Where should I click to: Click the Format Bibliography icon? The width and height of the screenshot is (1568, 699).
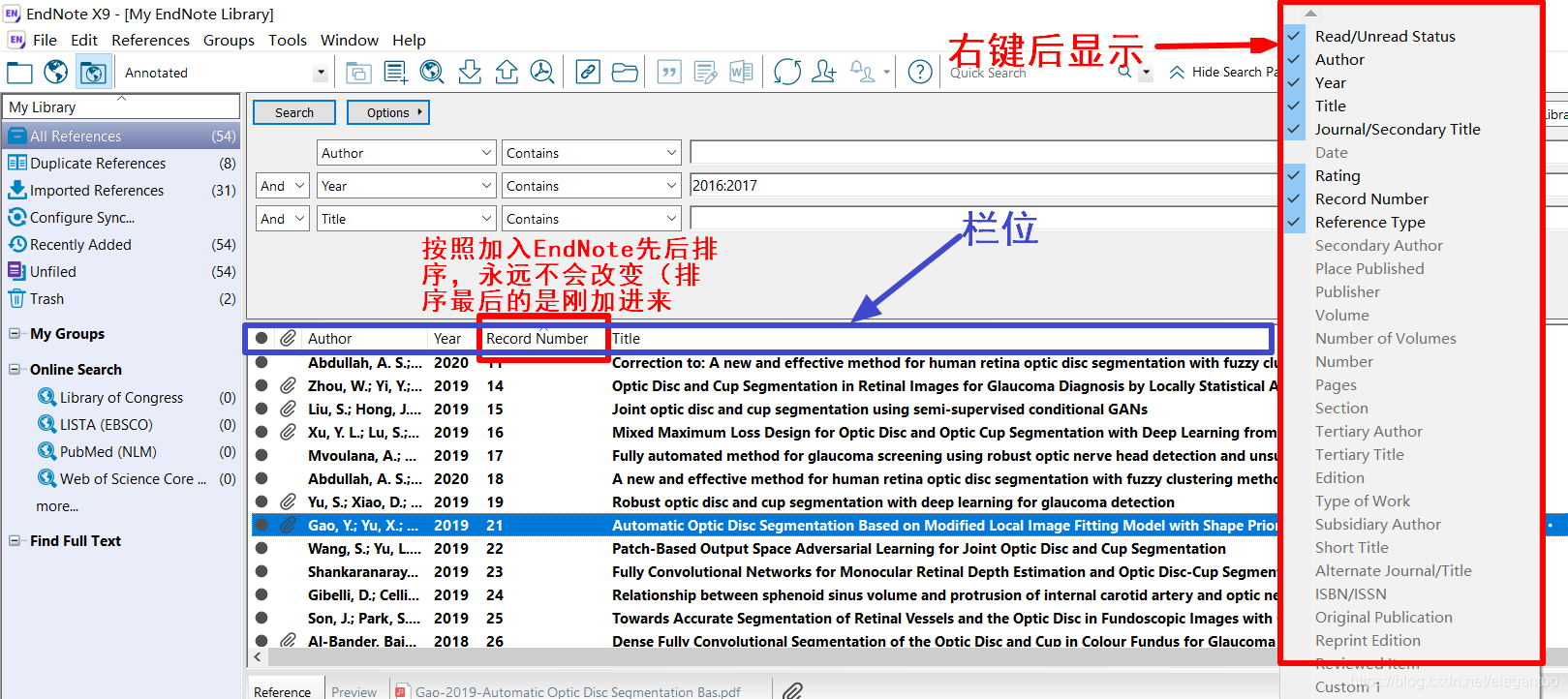[x=706, y=73]
